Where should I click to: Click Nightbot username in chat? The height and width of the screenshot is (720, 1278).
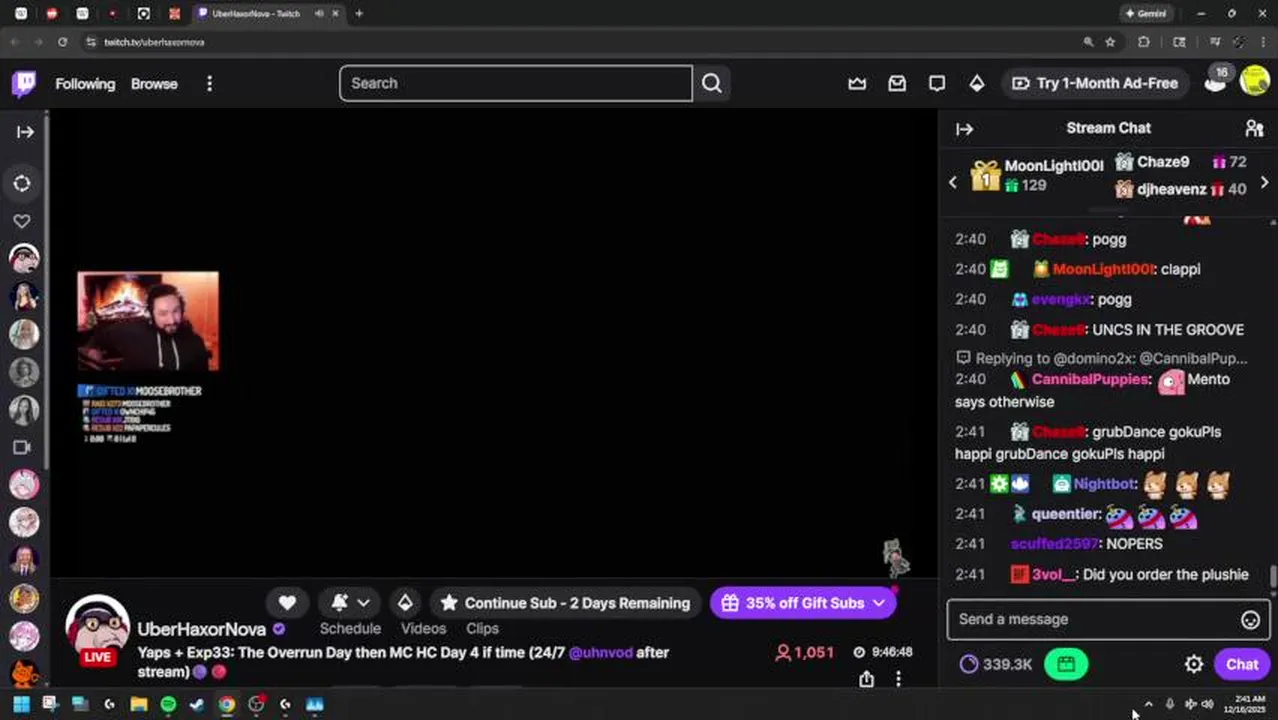pos(1104,483)
